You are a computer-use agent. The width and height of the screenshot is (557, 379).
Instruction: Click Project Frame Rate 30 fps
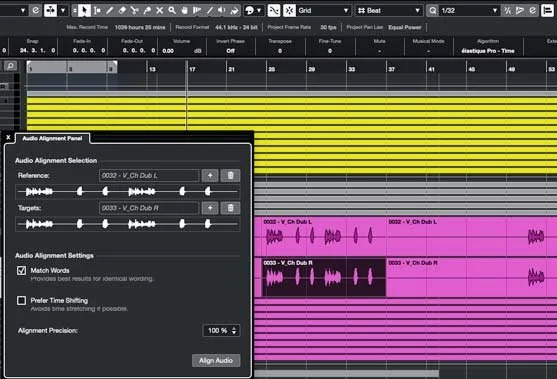(x=328, y=27)
